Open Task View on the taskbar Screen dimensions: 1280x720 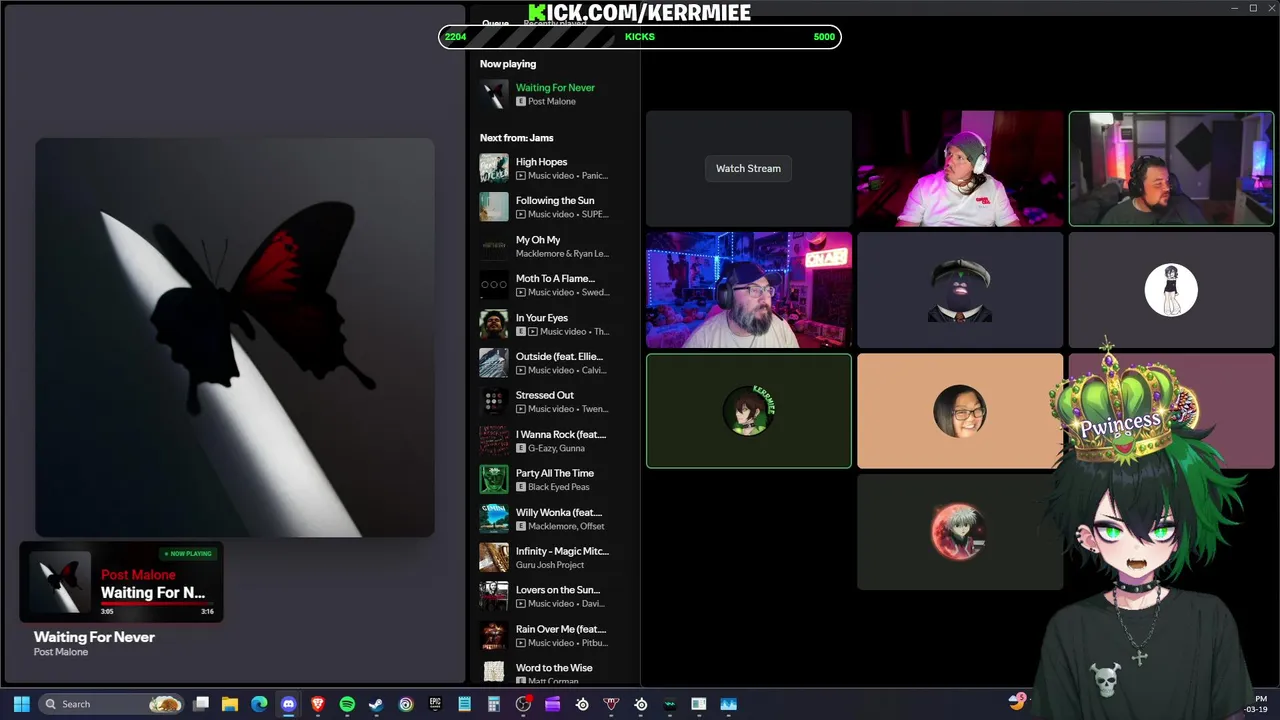pos(201,704)
